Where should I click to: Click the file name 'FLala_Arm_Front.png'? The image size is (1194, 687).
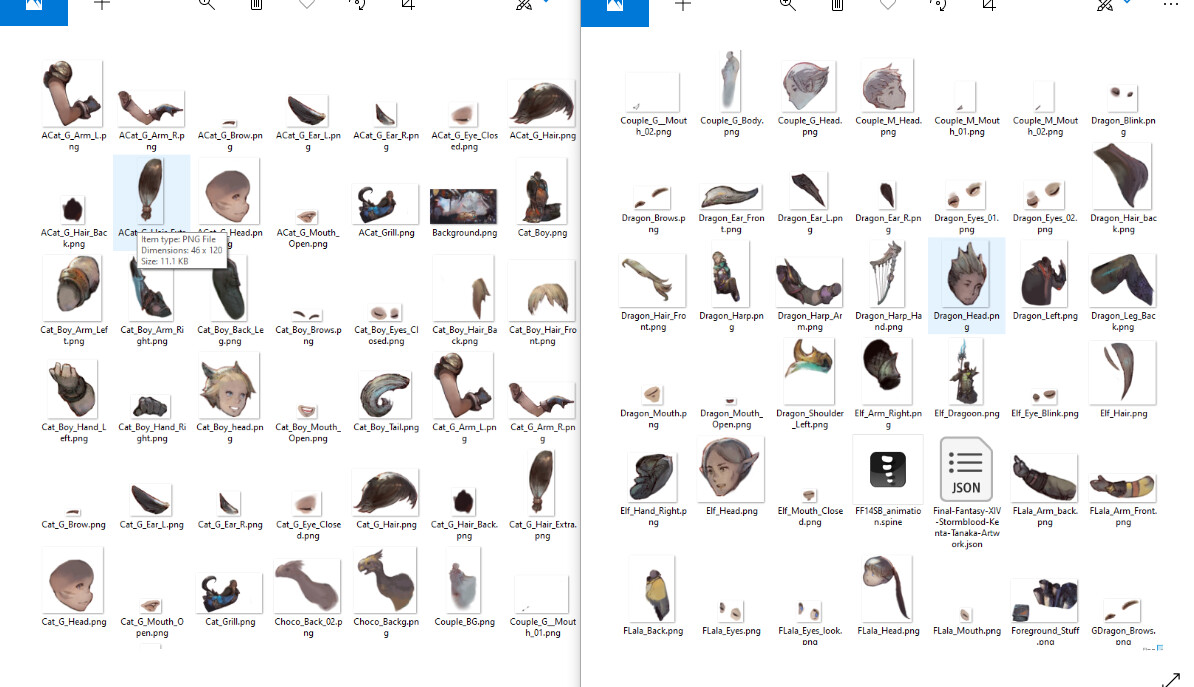coord(1122,516)
